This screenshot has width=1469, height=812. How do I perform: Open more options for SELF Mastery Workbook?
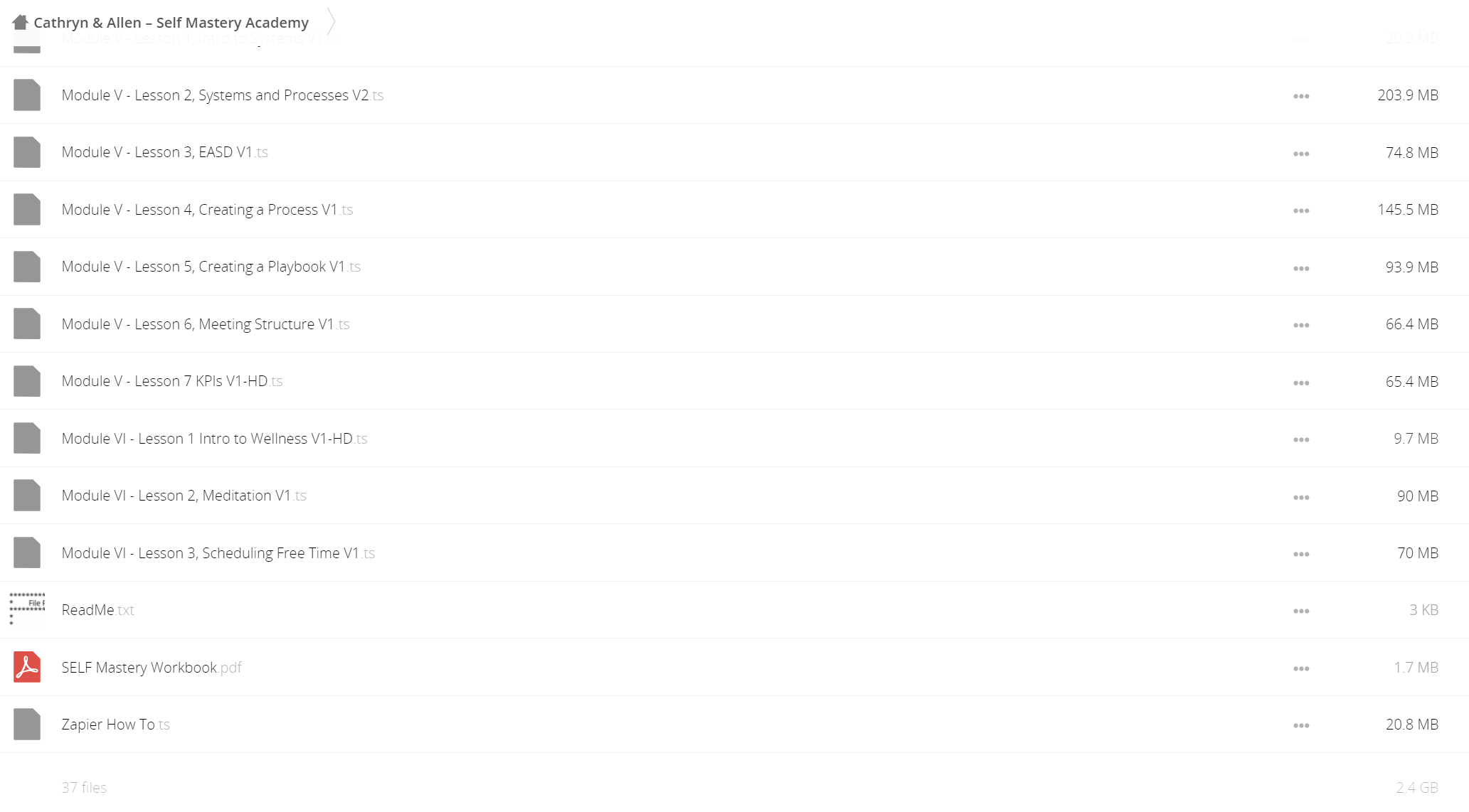pos(1301,668)
